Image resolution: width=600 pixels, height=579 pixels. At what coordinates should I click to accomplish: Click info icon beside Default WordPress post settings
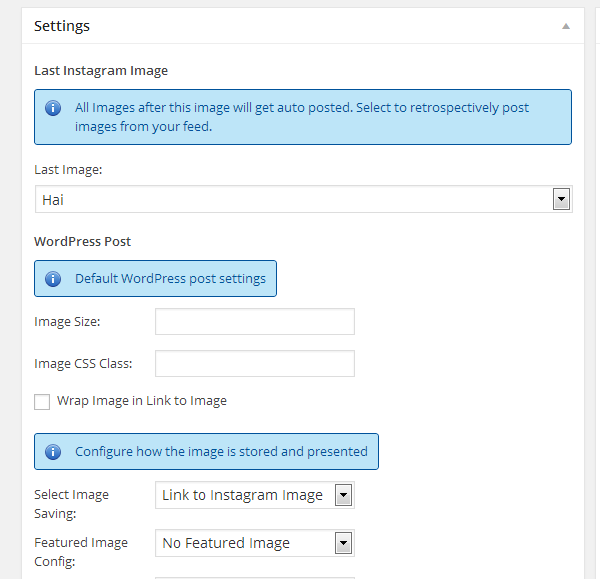[x=53, y=279]
